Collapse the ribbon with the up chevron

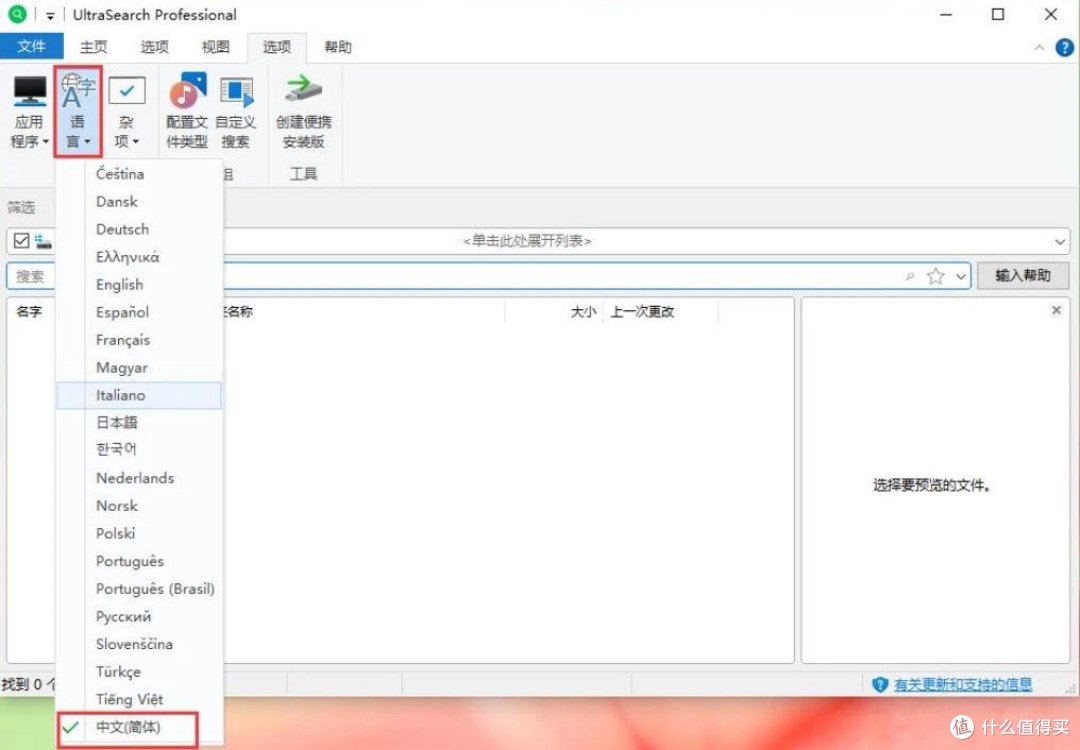[1039, 48]
